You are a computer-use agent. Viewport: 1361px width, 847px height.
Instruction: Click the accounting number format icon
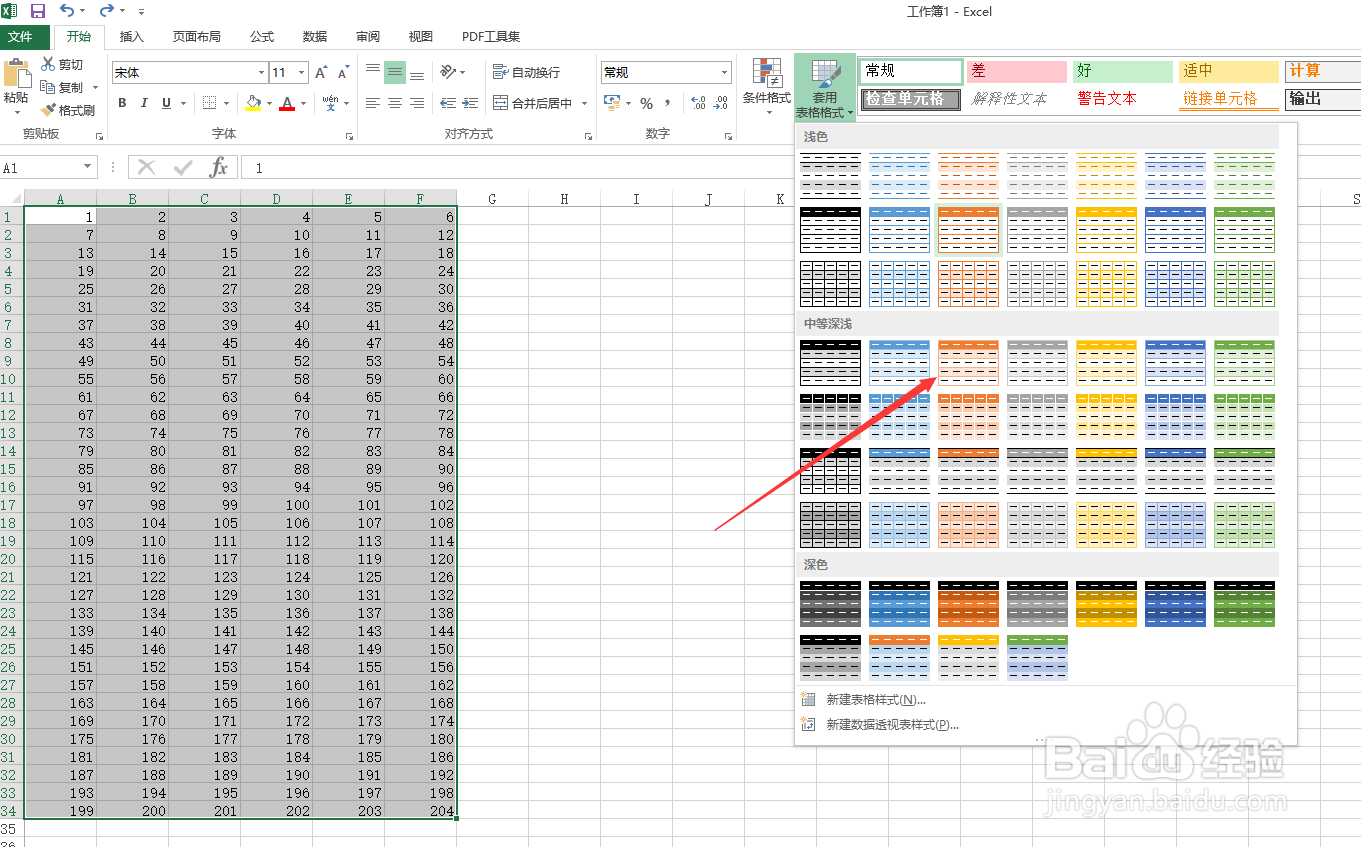click(x=612, y=104)
